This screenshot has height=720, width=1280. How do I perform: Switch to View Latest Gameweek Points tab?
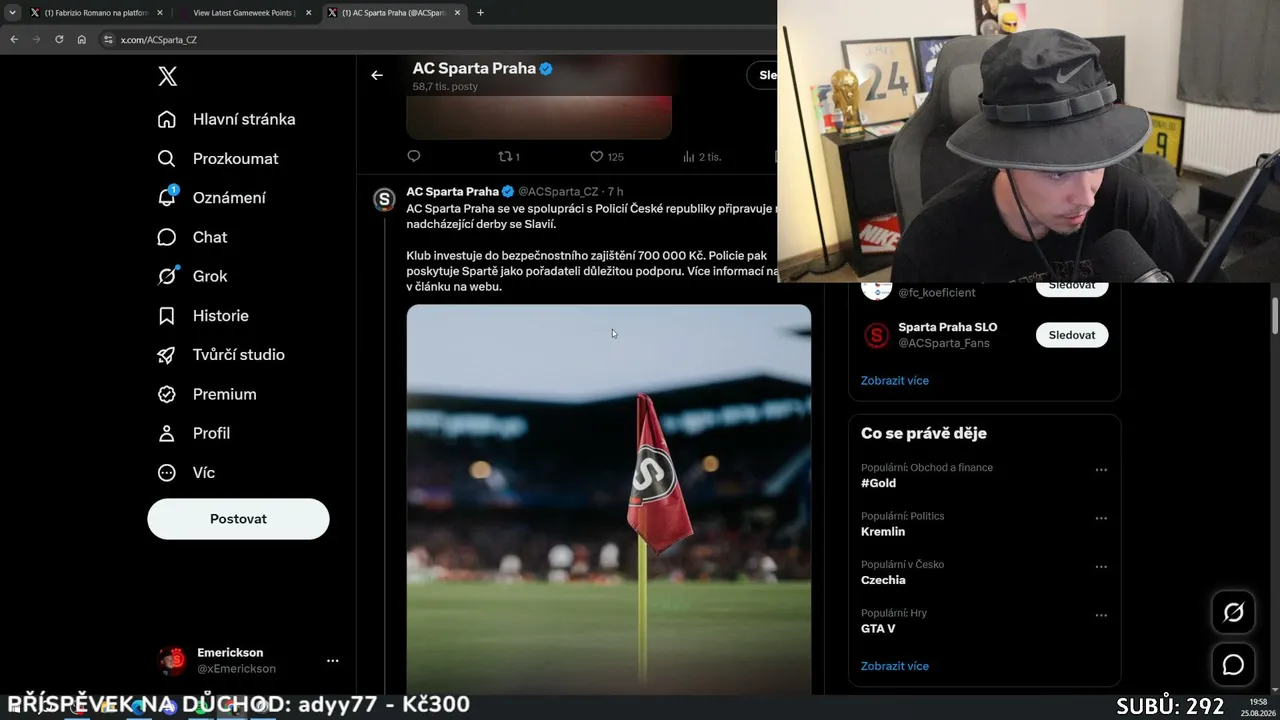(x=245, y=13)
